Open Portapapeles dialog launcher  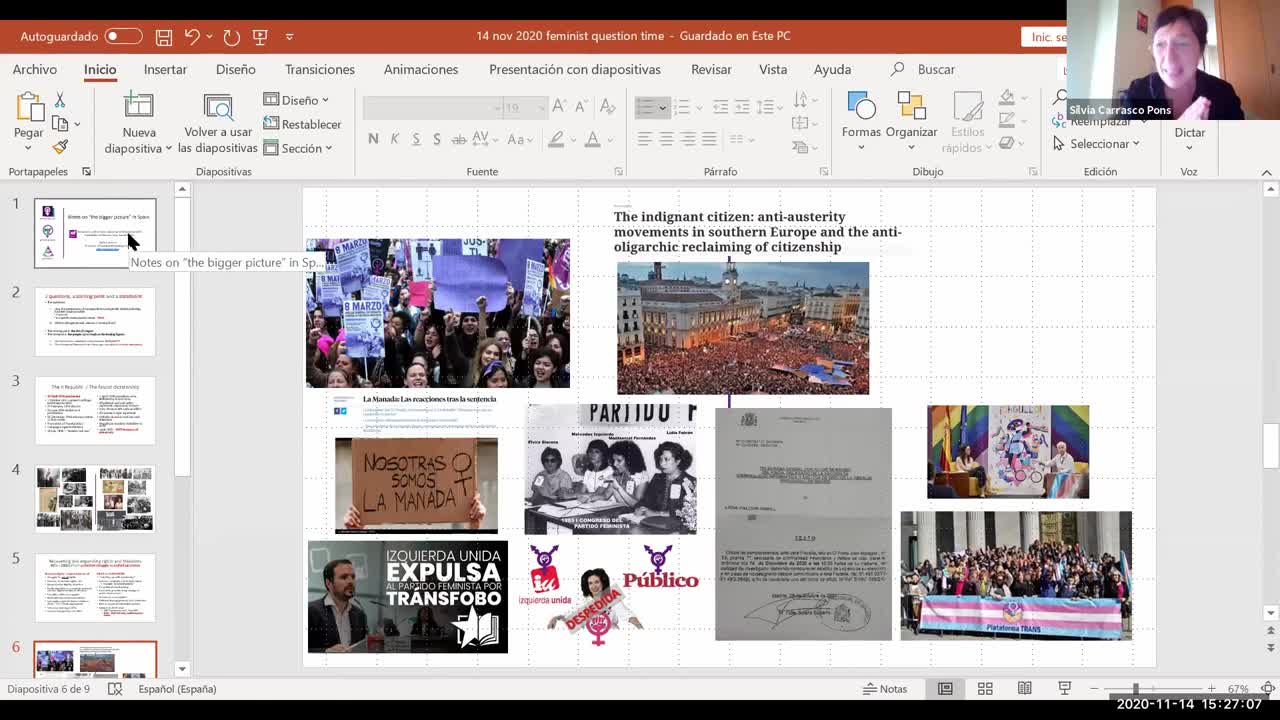click(86, 172)
